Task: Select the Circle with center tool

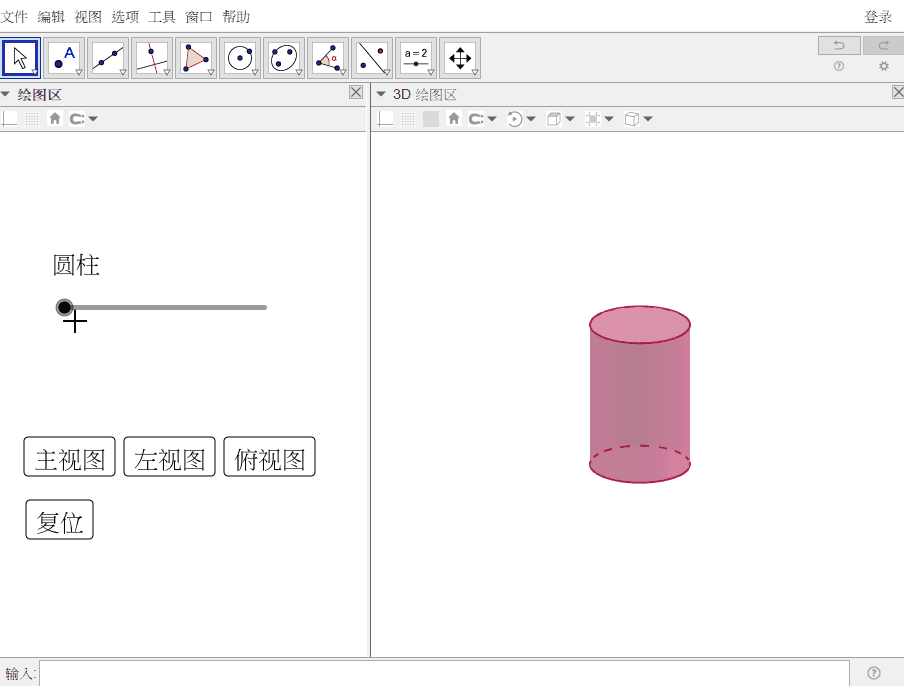Action: pyautogui.click(x=240, y=58)
